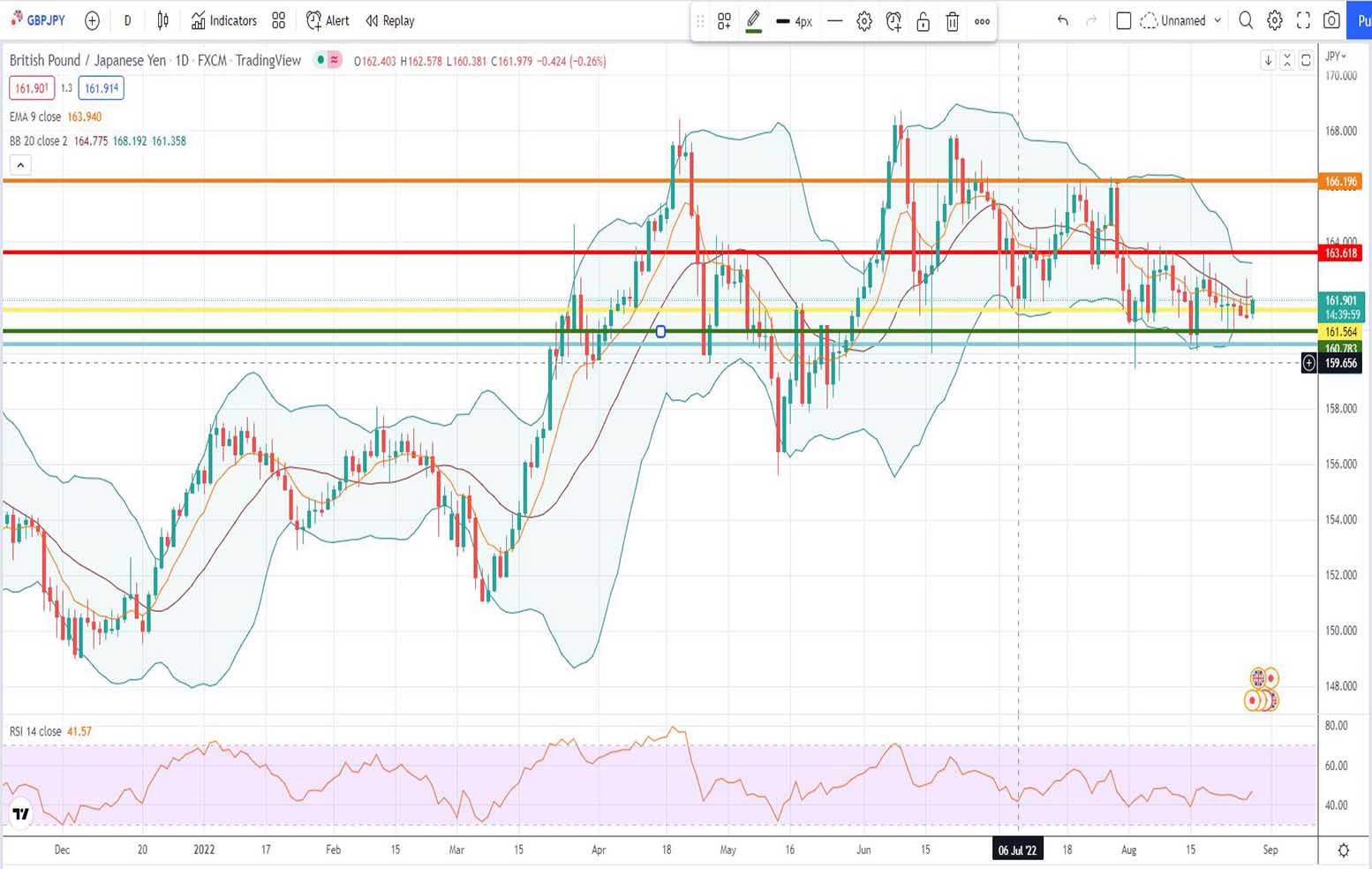Open the Indicators menu
The width and height of the screenshot is (1372, 869).
[x=224, y=20]
